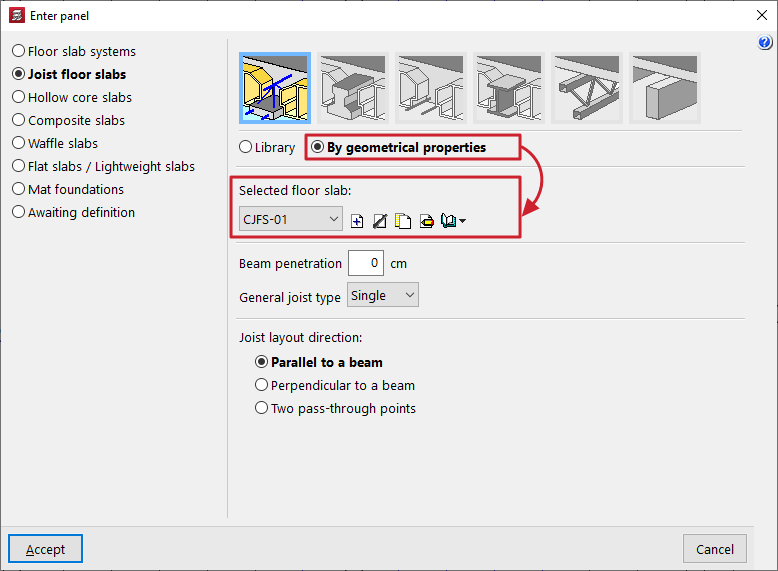Open the CJFS-01 floor slab dropdown
Screen dimensions: 778x571
pyautogui.click(x=291, y=219)
